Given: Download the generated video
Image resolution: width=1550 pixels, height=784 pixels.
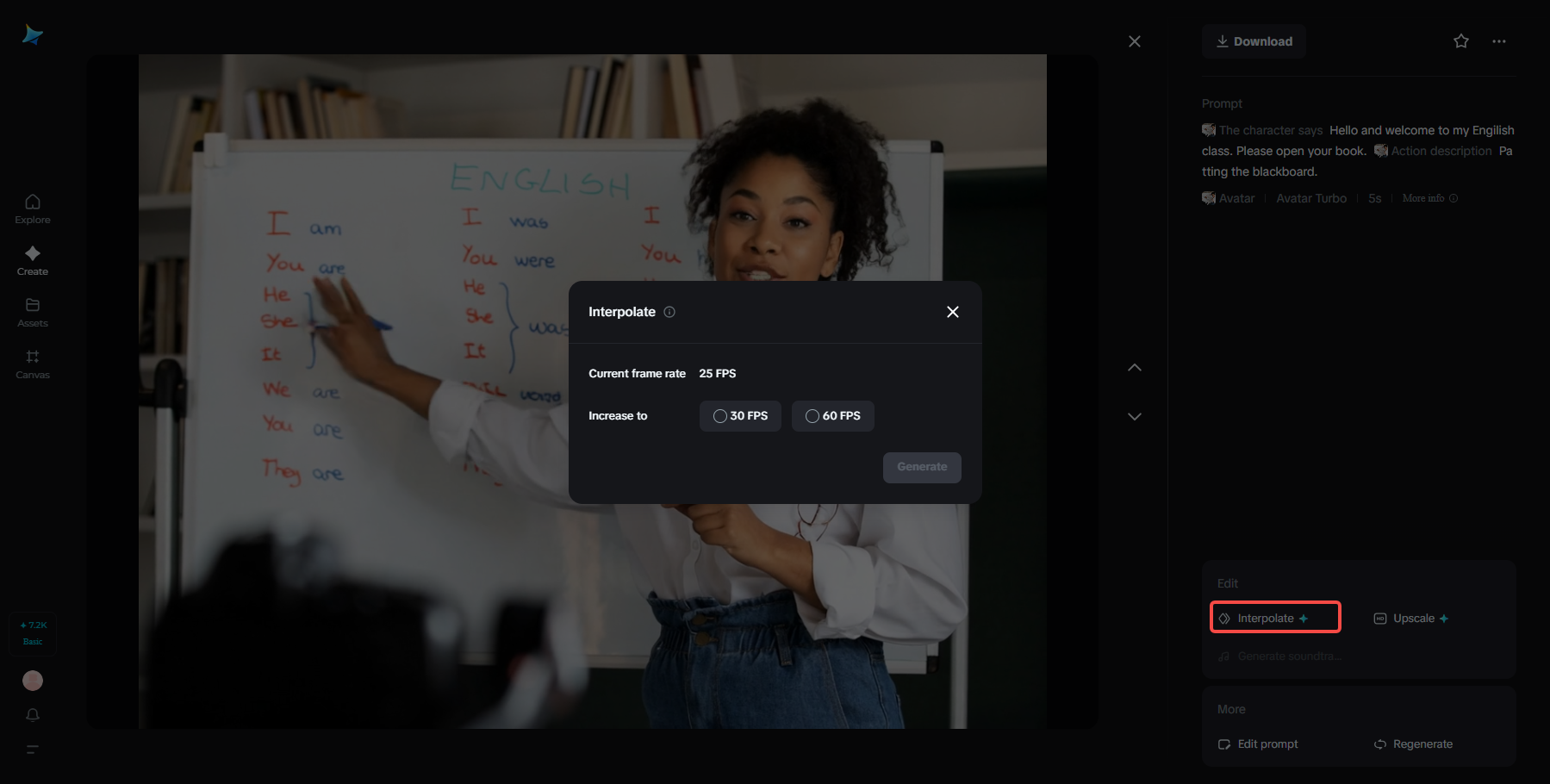Looking at the screenshot, I should 1254,41.
